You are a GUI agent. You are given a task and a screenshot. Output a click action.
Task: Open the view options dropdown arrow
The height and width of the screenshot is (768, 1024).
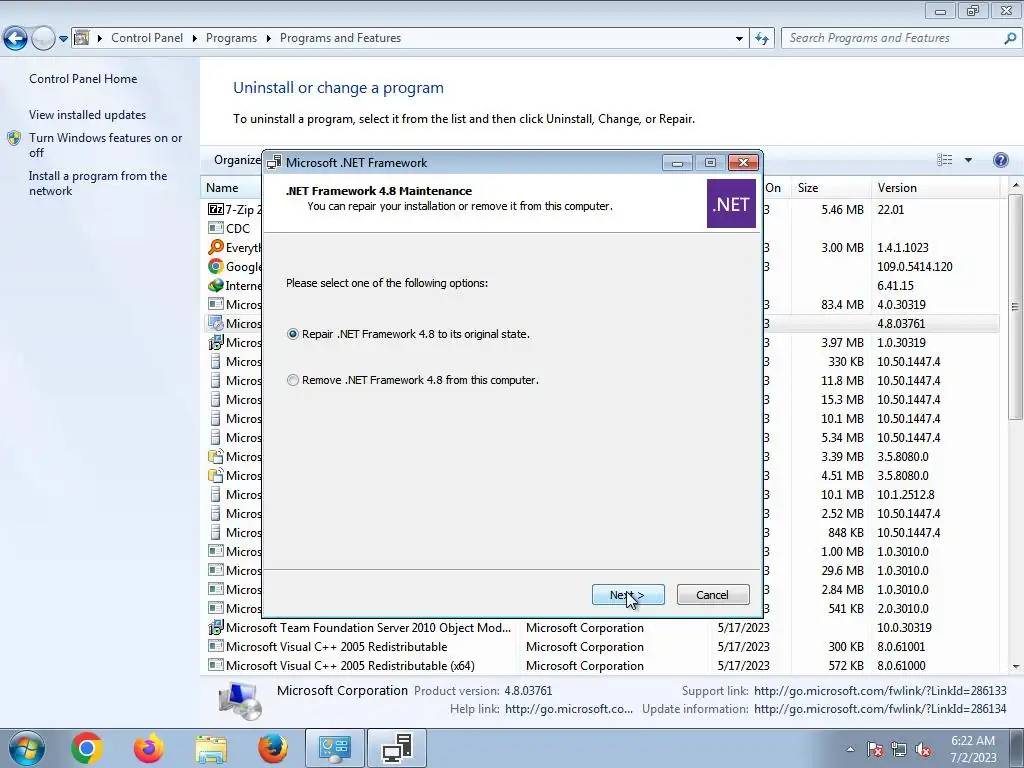968,160
